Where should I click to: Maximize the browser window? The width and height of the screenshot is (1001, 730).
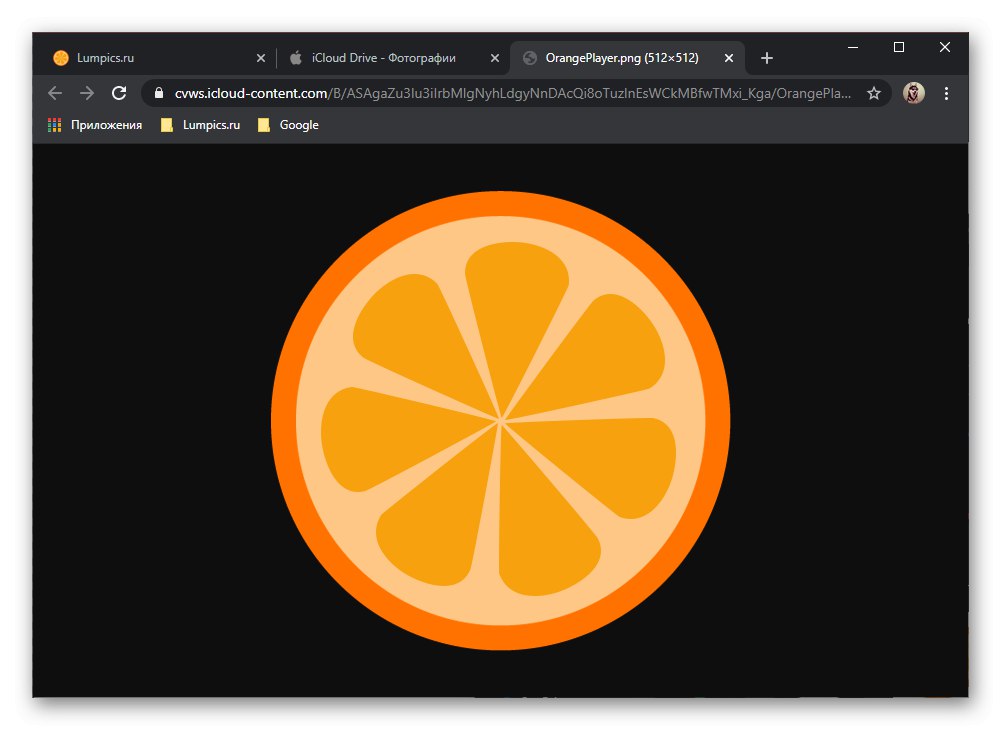point(899,47)
